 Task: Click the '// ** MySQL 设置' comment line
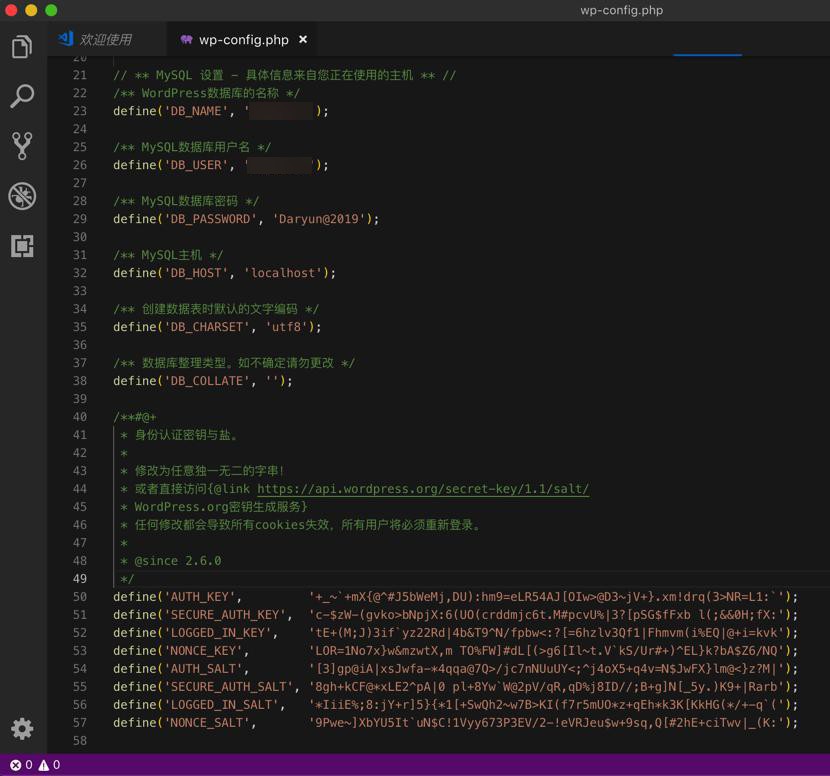(284, 75)
